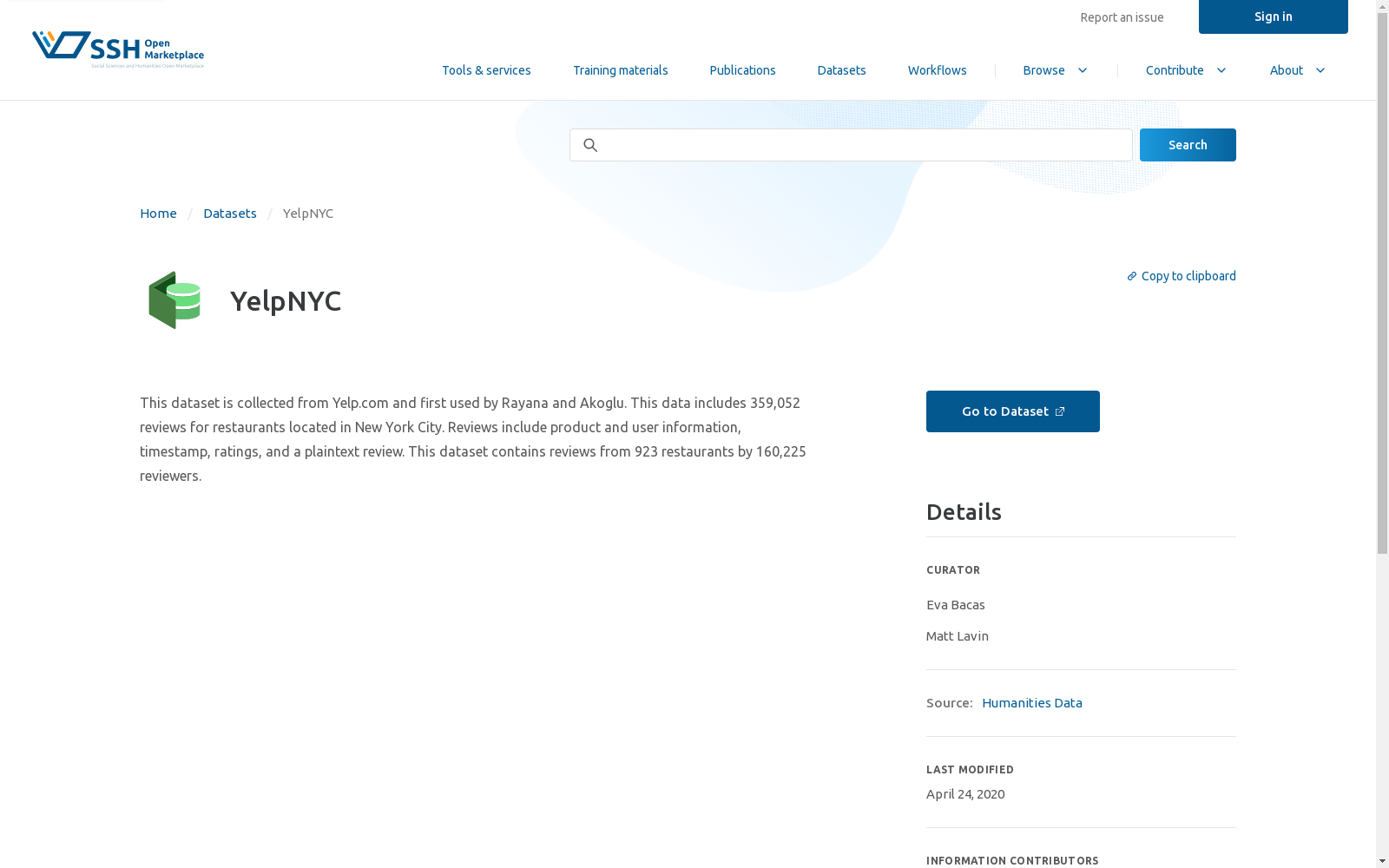The image size is (1389, 868).
Task: Go to the Publications section
Action: coord(742,70)
